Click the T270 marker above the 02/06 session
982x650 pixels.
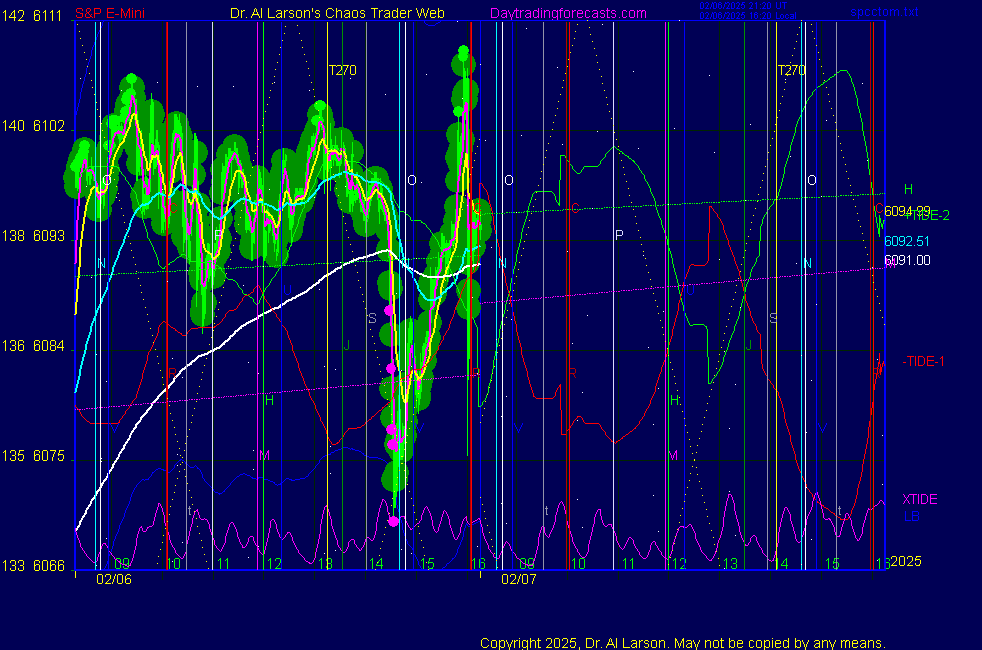[x=343, y=70]
